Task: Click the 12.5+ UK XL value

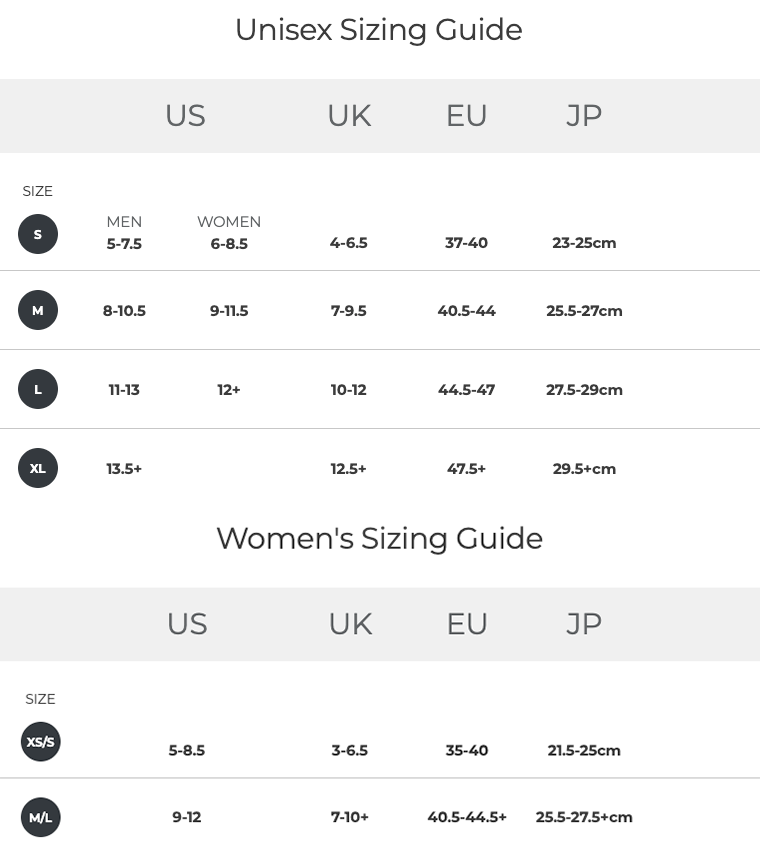Action: coord(348,468)
